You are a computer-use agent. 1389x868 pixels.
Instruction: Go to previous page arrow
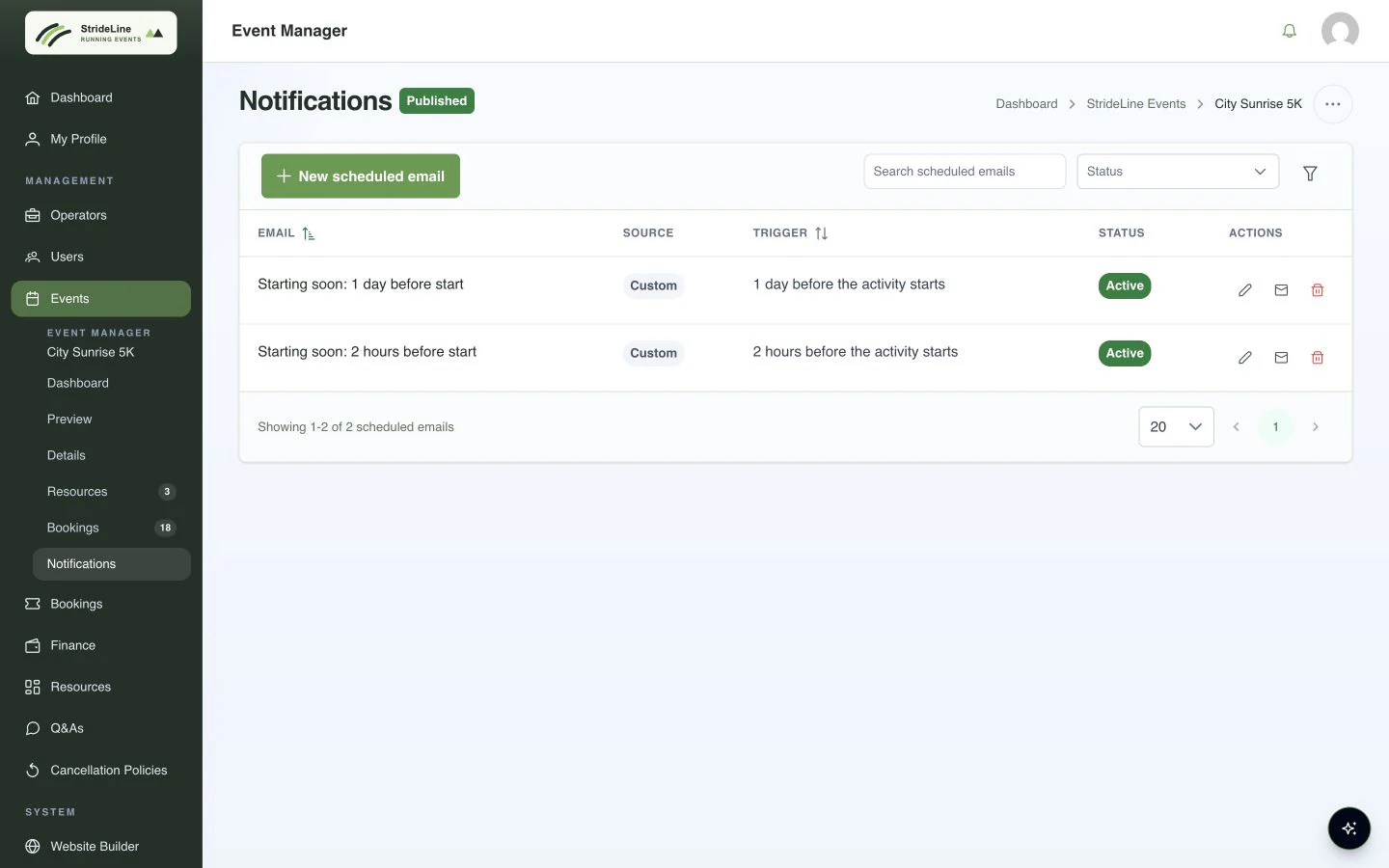click(x=1236, y=427)
